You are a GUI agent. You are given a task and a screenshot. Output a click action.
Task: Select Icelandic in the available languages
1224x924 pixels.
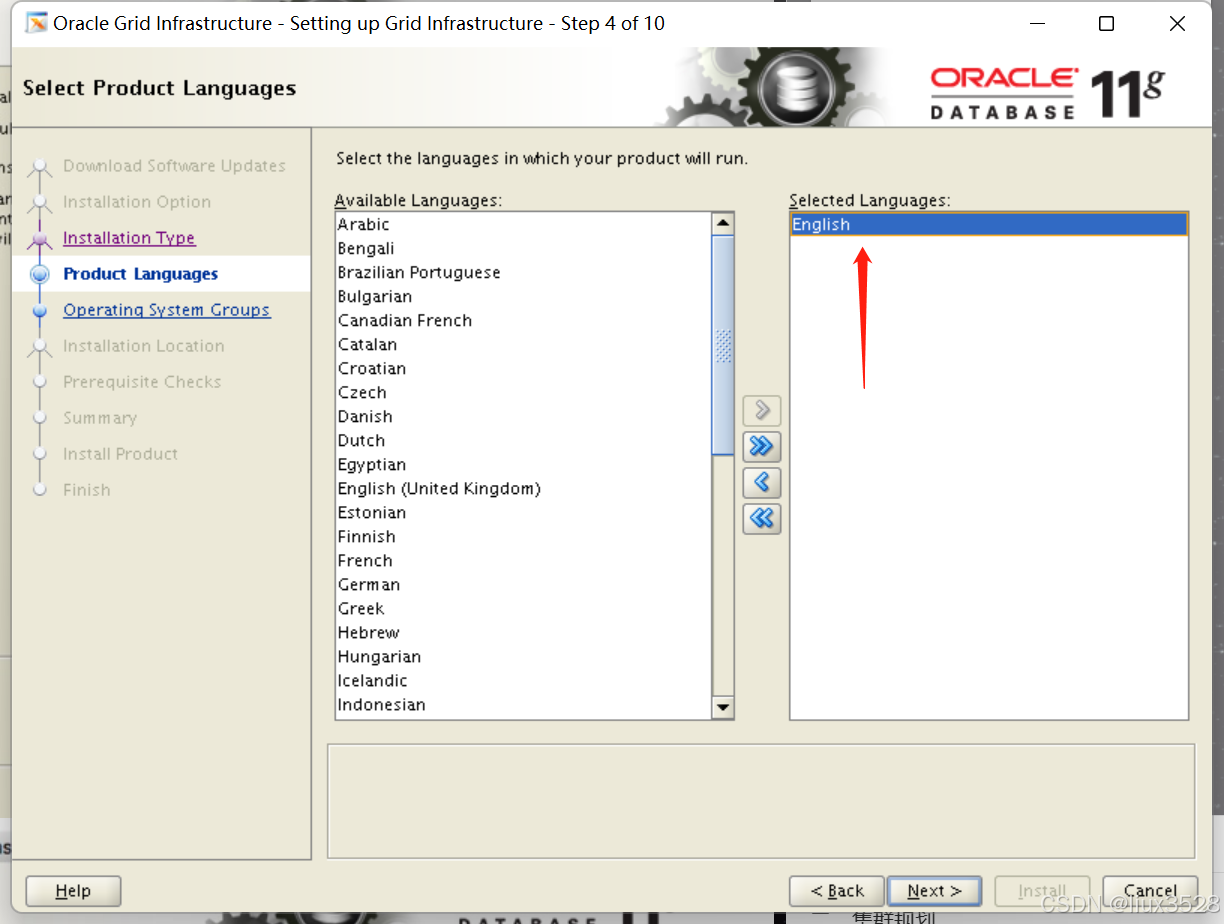coord(523,681)
